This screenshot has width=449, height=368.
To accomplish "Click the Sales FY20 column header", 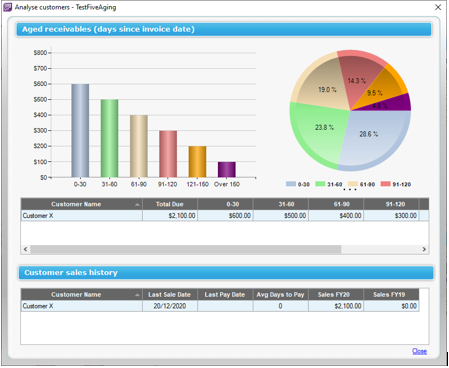I will [x=336, y=295].
